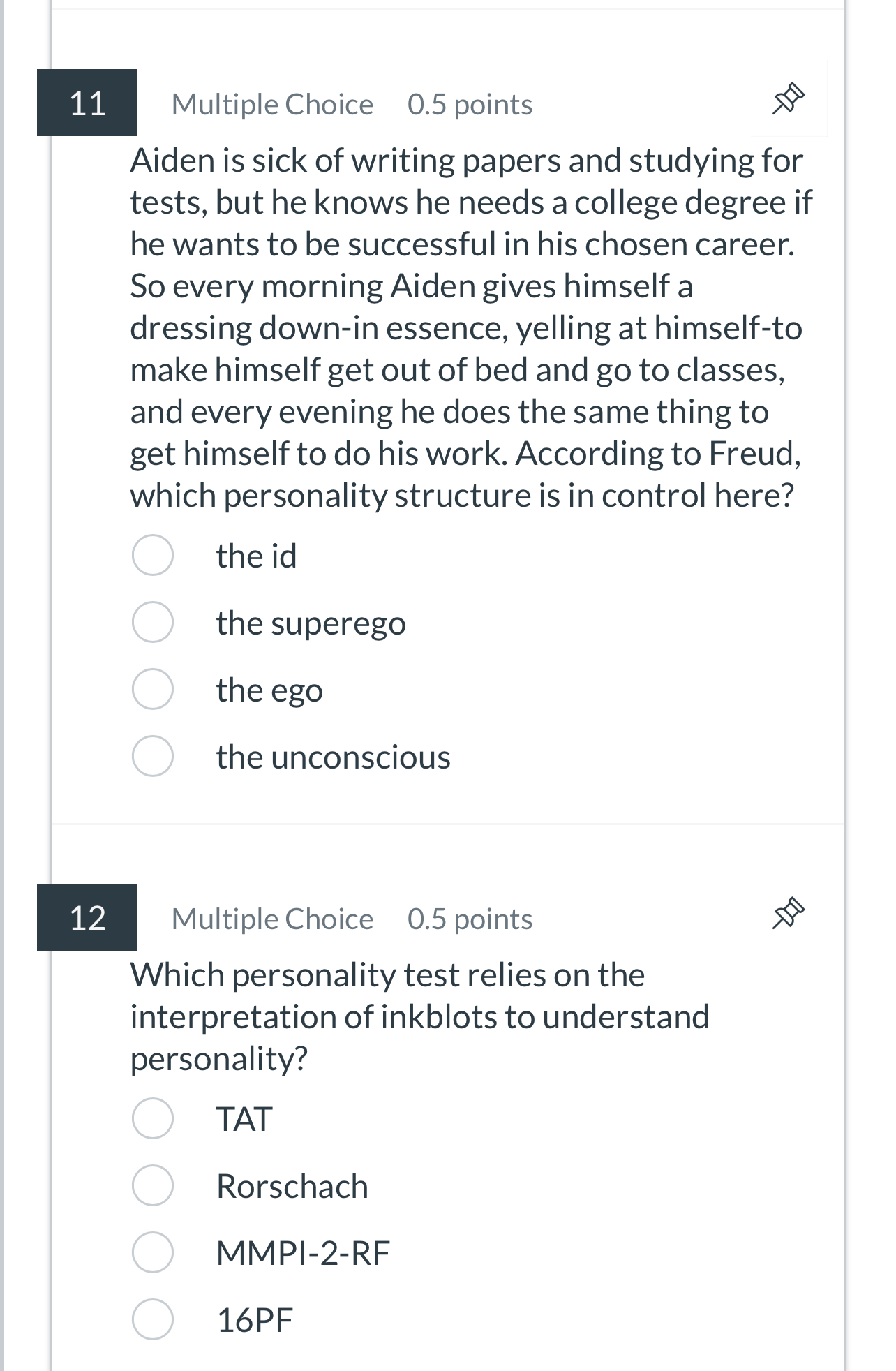Click the 0.5 points label on question 12
Viewport: 896px width, 1371px height.
pyautogui.click(x=469, y=918)
